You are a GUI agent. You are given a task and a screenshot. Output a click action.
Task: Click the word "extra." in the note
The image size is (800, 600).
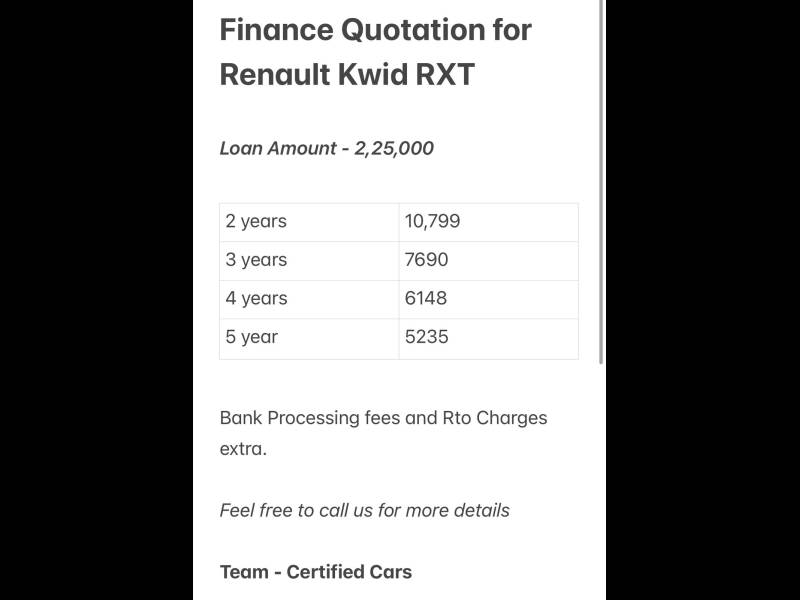[243, 449]
